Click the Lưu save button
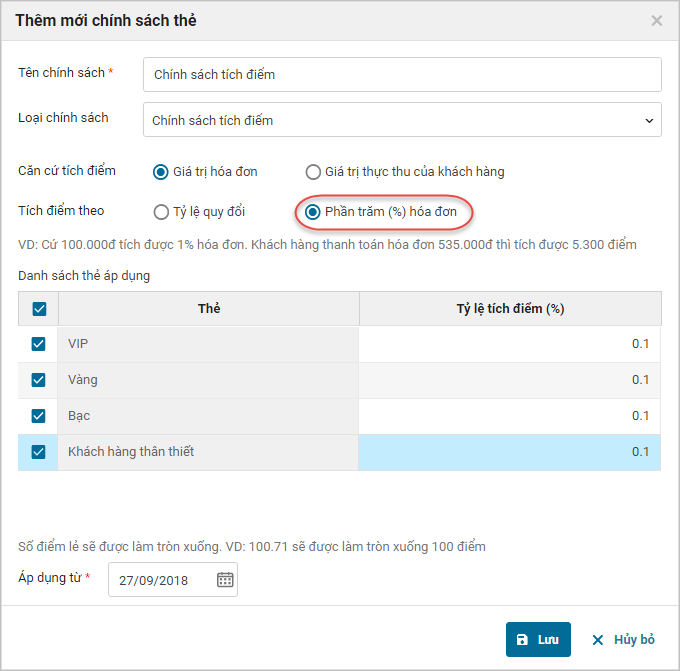This screenshot has height=671, width=680. pos(538,639)
